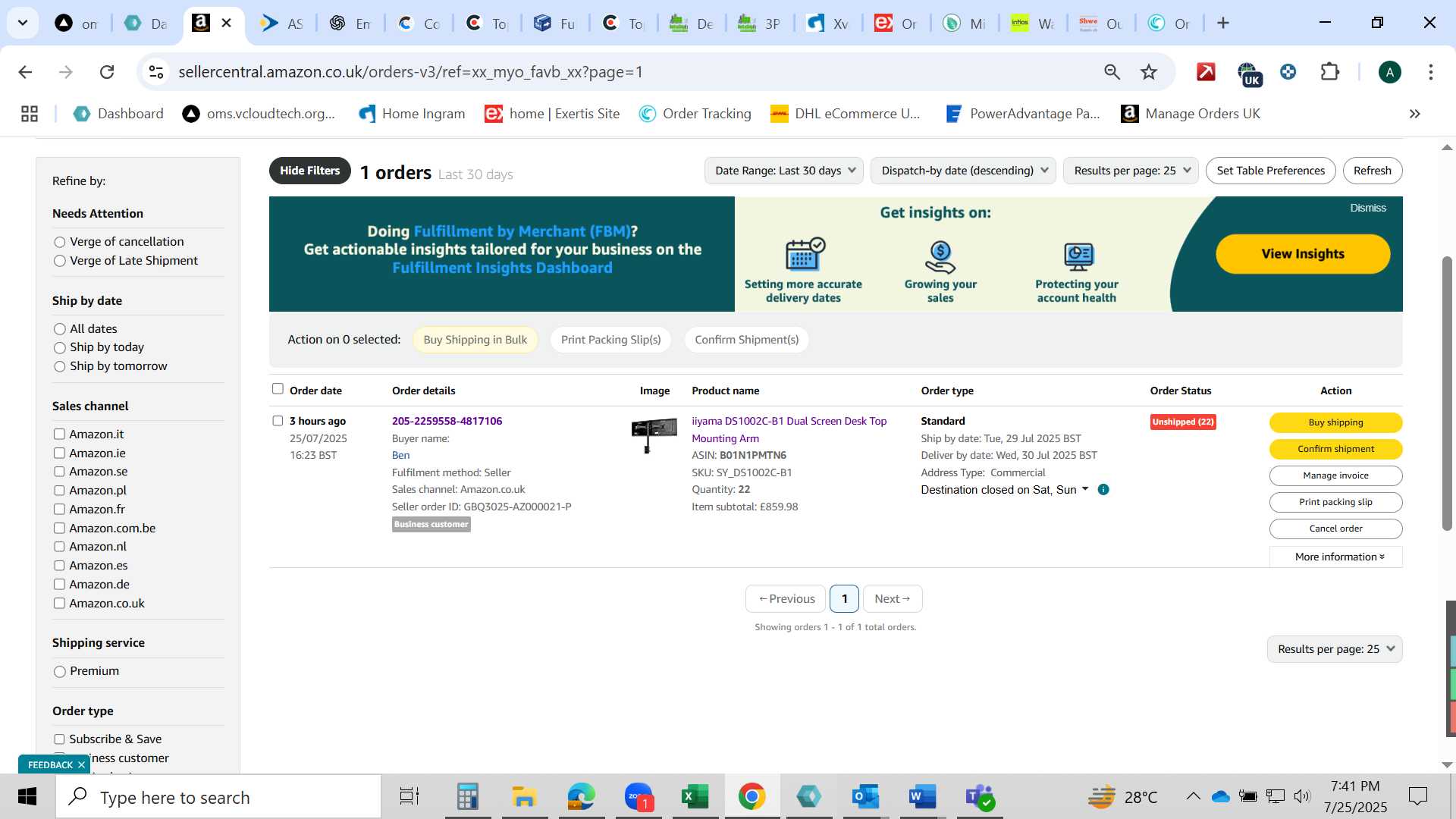Open File Explorer from the taskbar

click(x=524, y=797)
